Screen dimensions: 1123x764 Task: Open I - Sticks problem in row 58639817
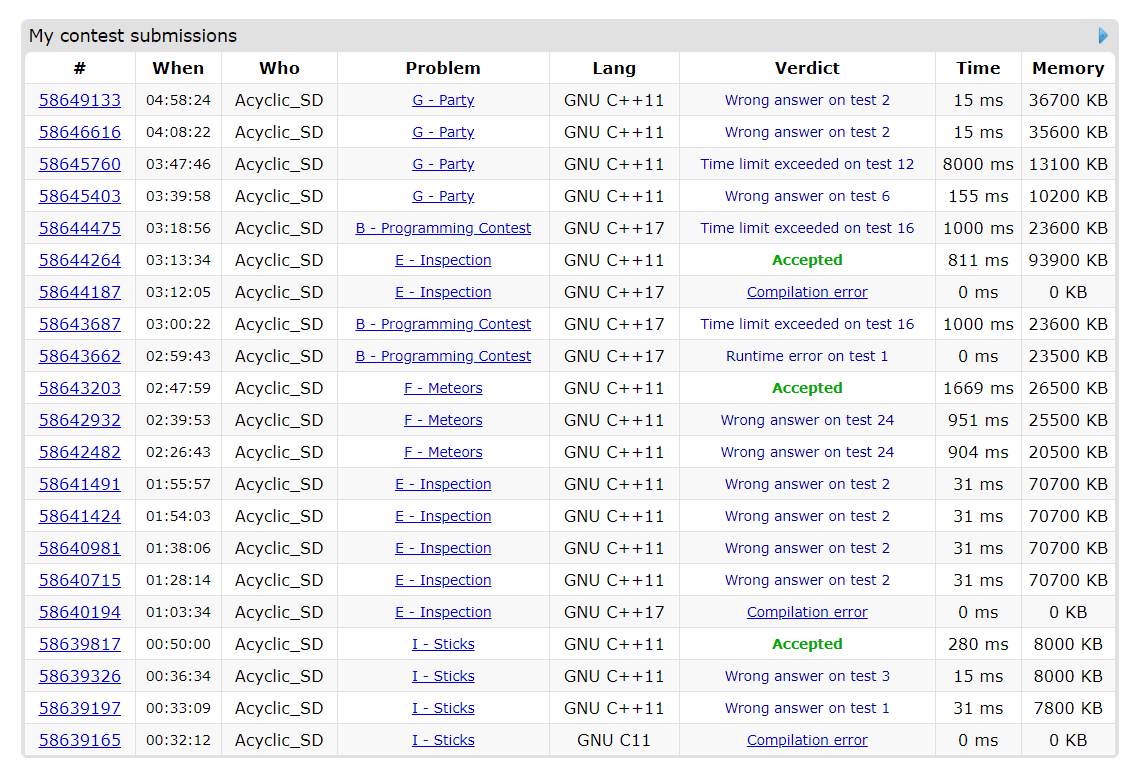(x=443, y=644)
